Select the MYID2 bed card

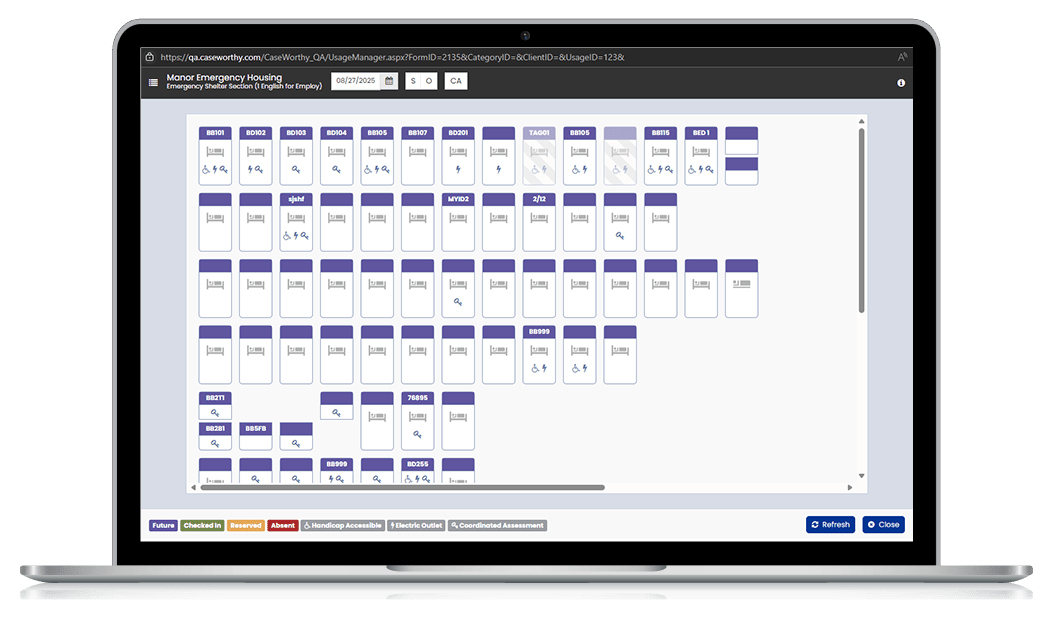pyautogui.click(x=458, y=223)
